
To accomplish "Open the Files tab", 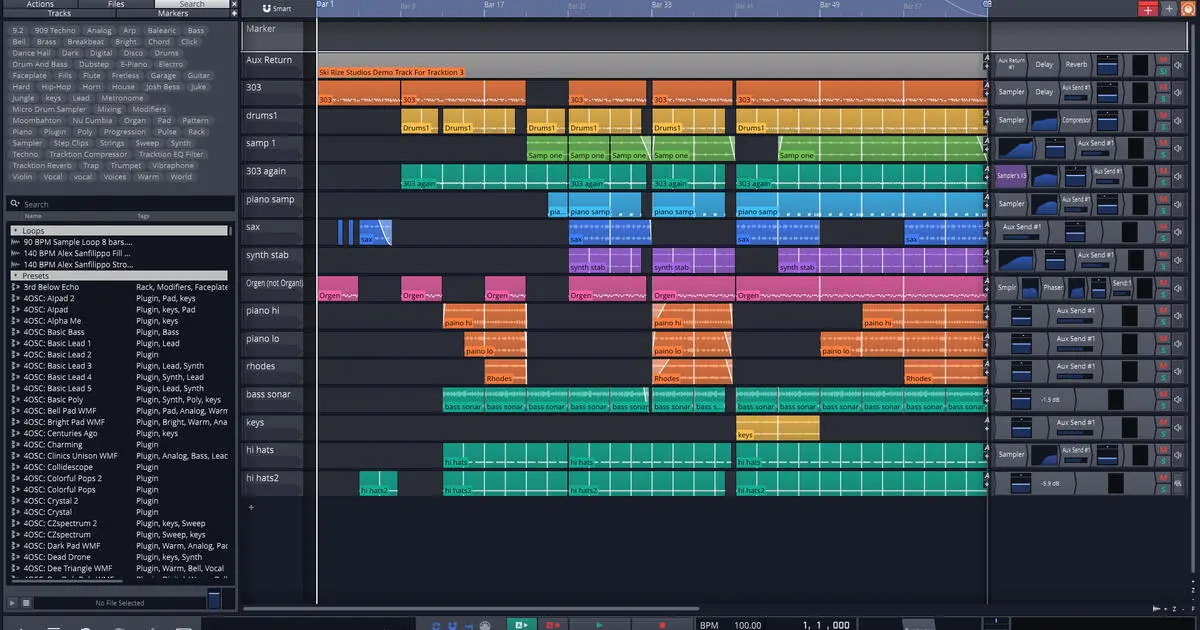I will (116, 4).
